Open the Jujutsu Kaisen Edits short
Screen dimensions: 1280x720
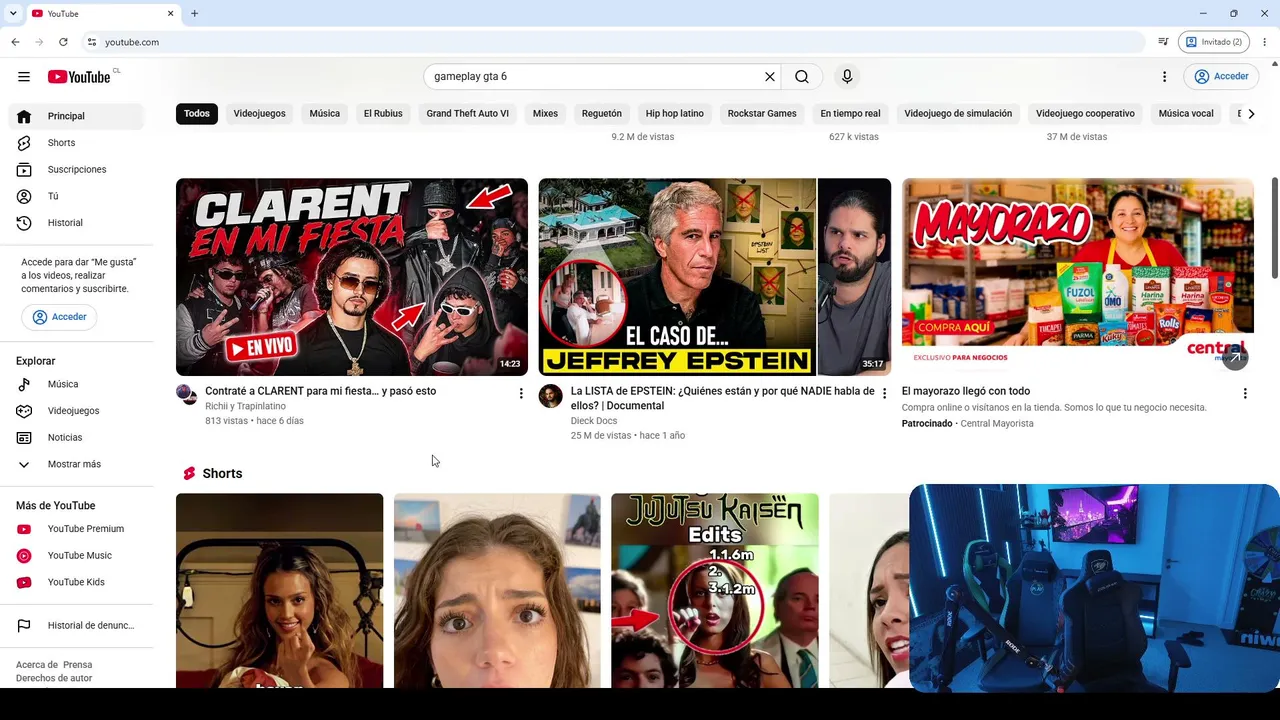[715, 590]
